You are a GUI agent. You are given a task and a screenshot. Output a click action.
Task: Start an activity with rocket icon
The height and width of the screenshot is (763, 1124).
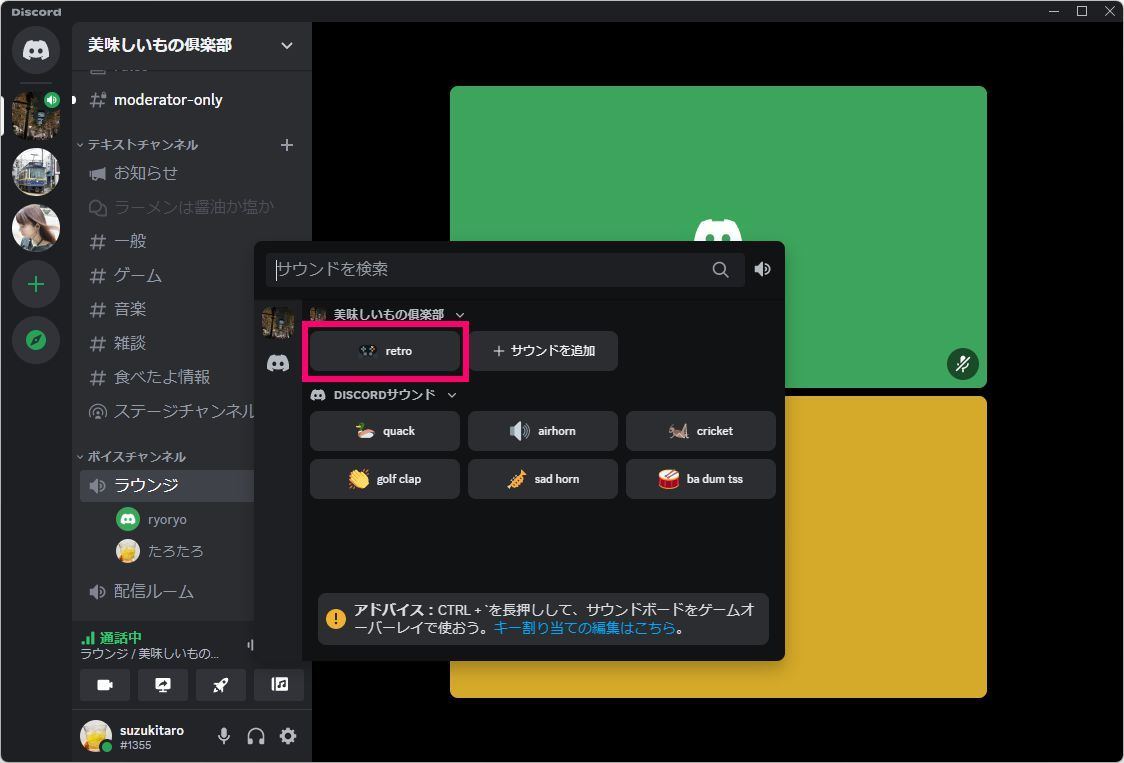pyautogui.click(x=221, y=685)
